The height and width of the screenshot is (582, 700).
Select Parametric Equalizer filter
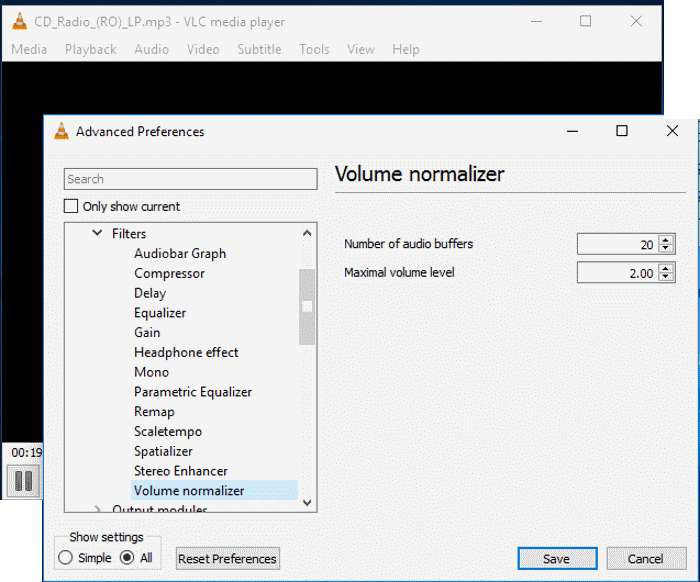pos(193,391)
